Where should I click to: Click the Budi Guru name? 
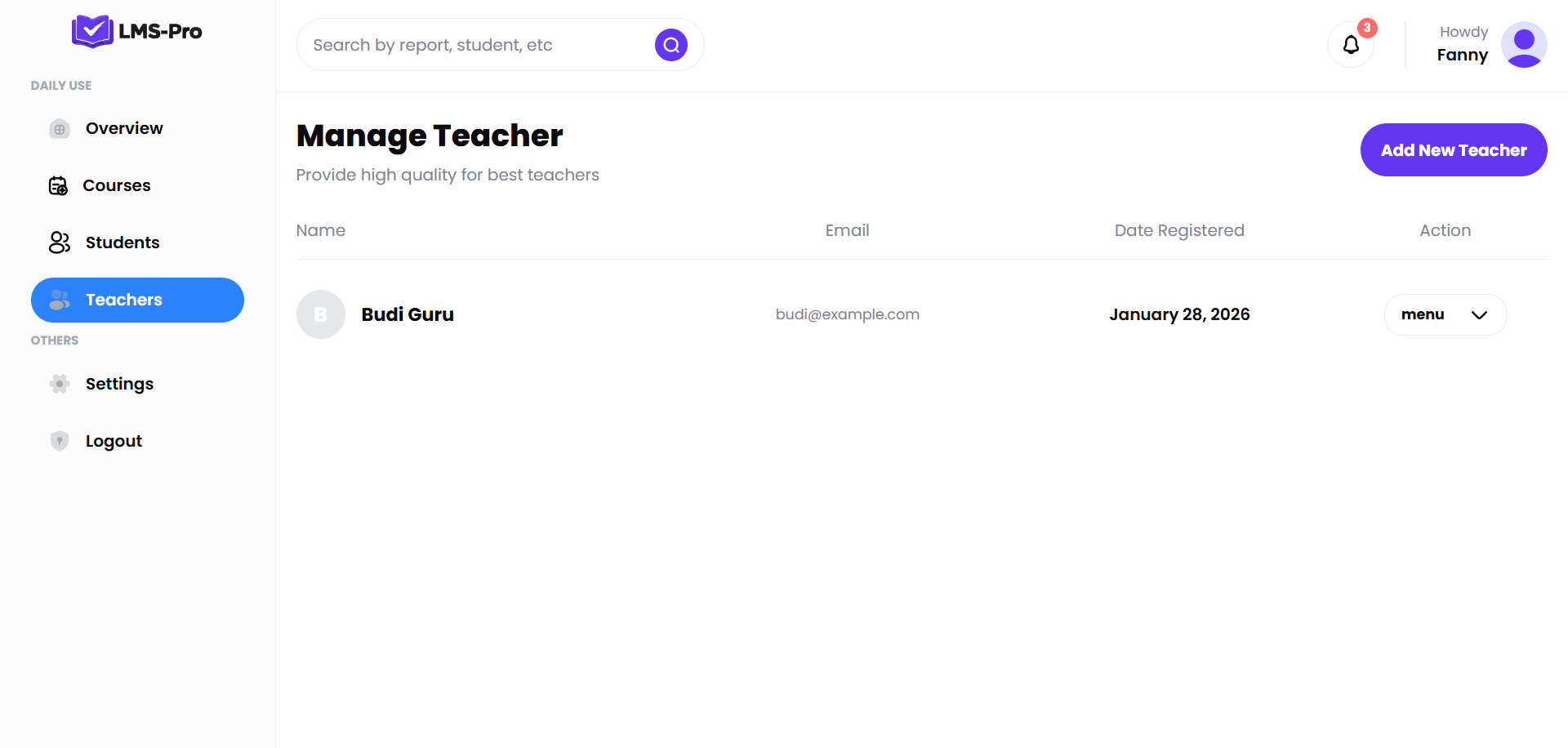tap(408, 314)
